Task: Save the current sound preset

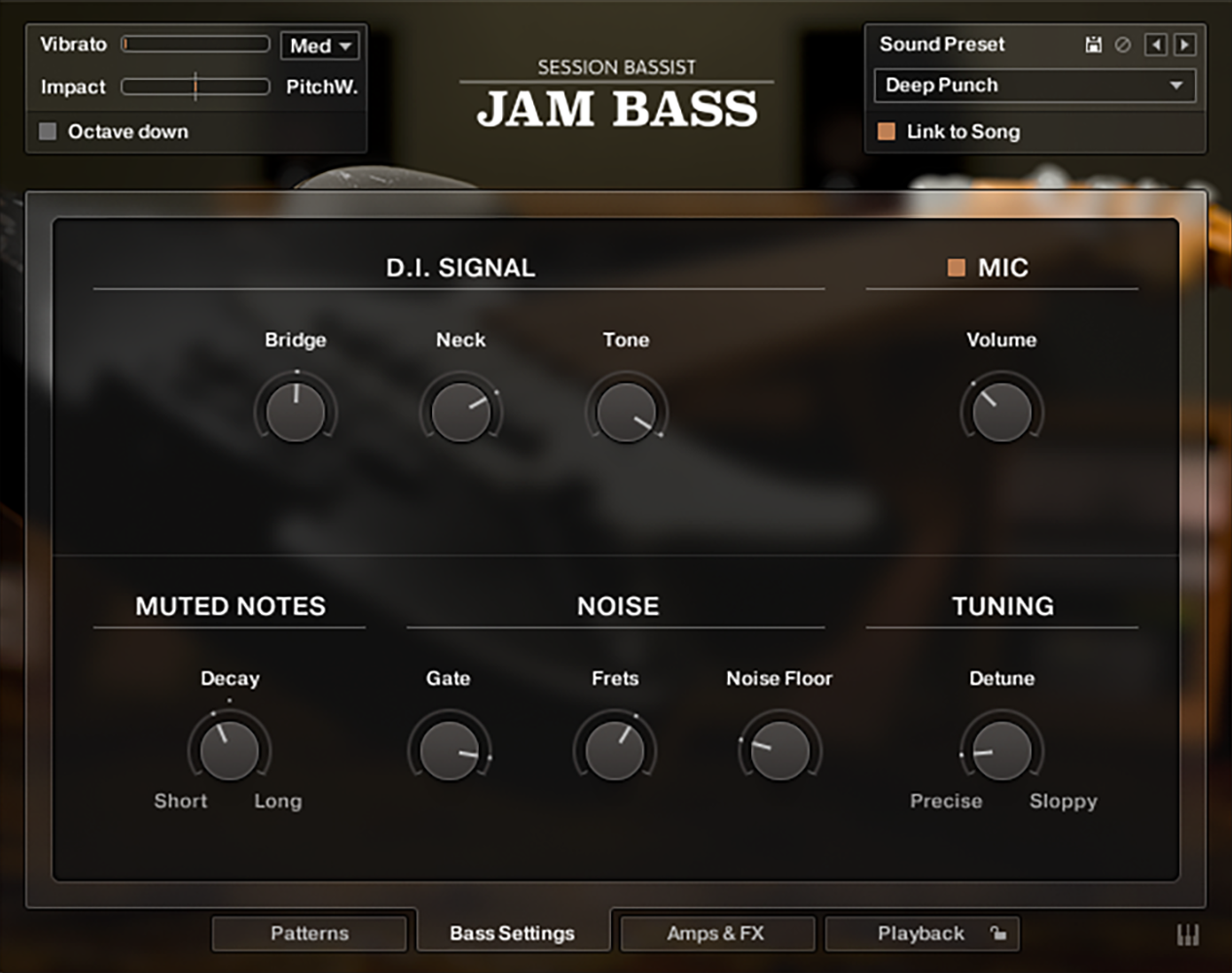Action: (x=1093, y=45)
